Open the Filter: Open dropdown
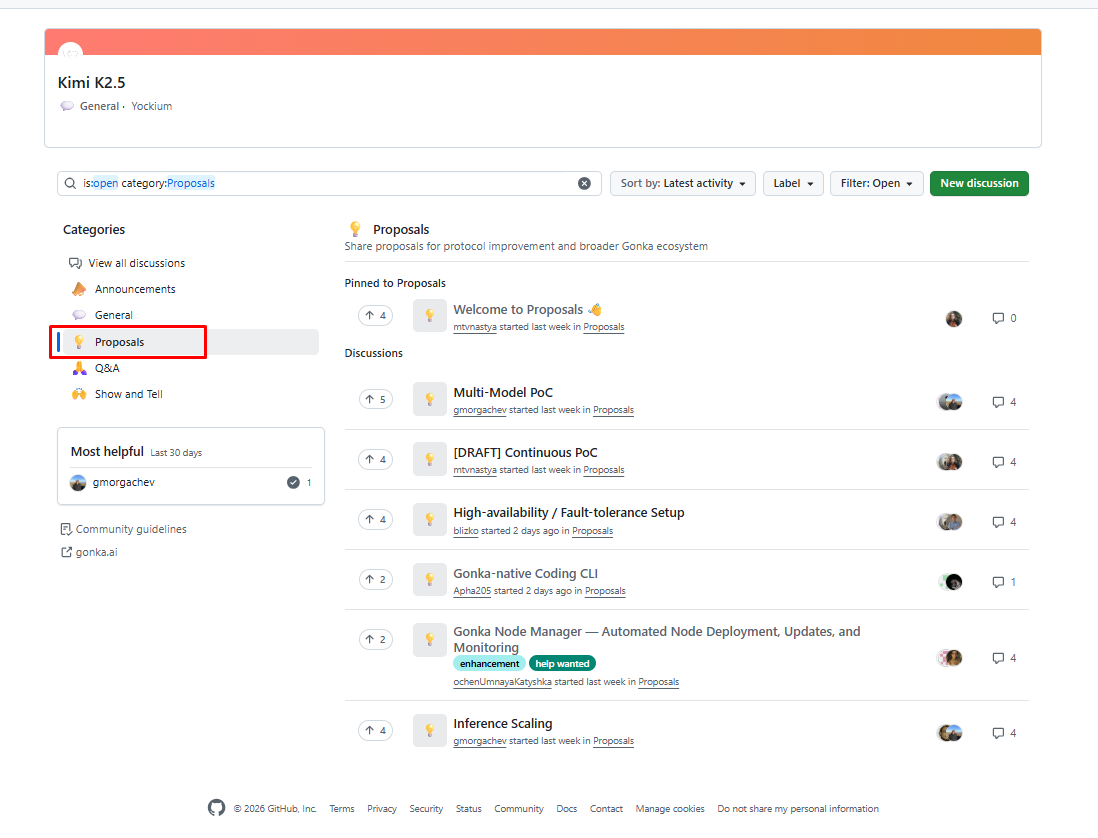 pos(877,183)
